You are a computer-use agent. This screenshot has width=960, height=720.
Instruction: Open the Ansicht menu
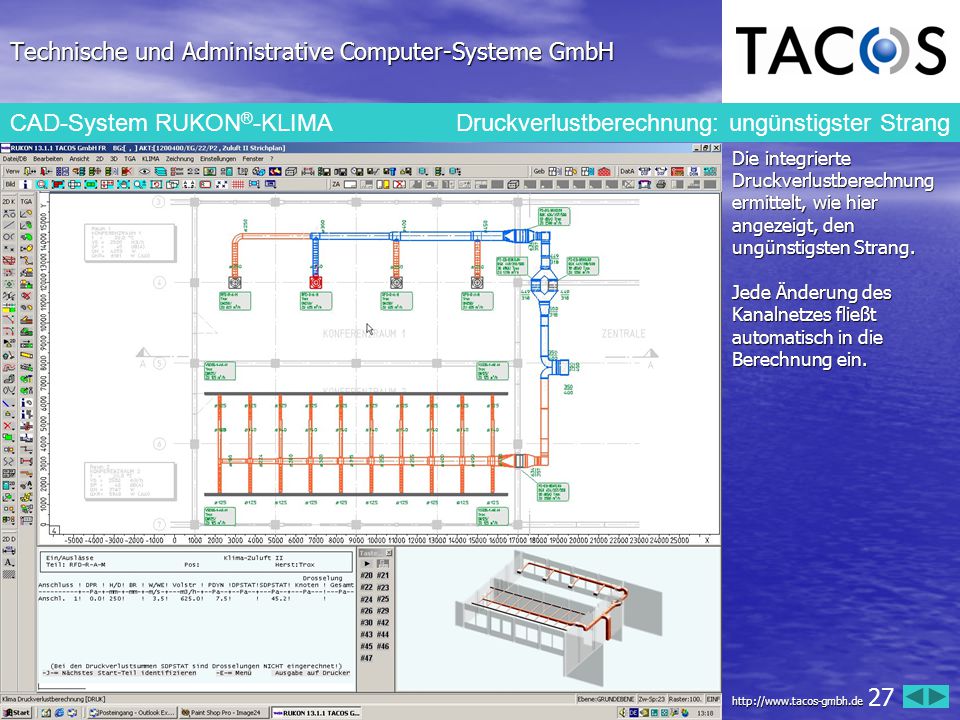79,159
